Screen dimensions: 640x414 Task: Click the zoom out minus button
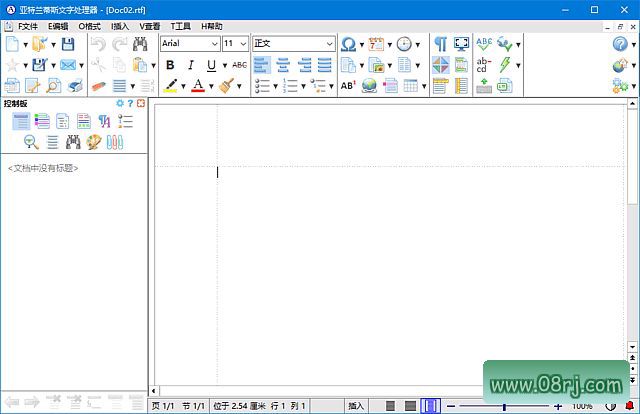tap(451, 406)
